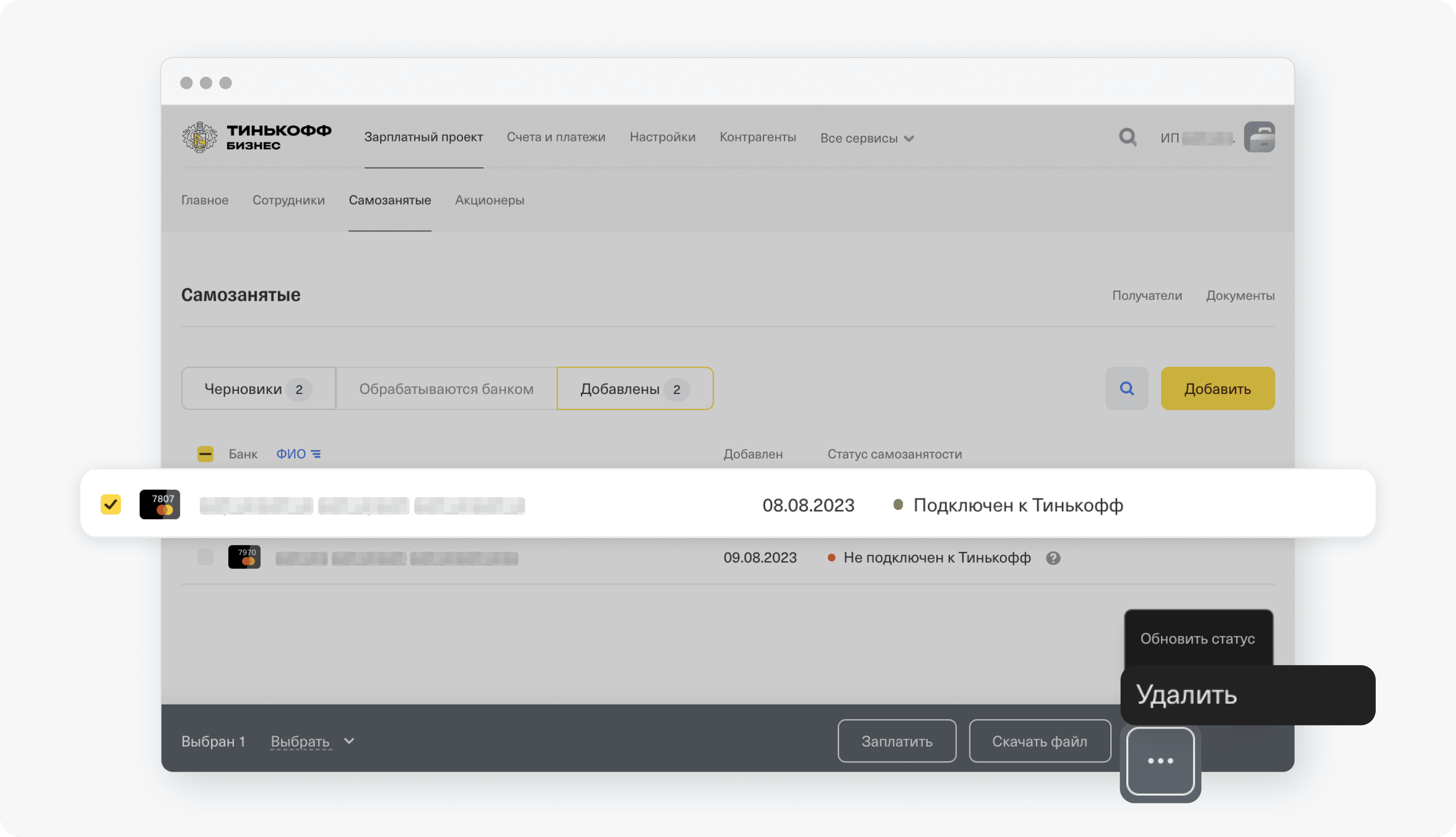Open the briefcase profile avatar
1456x837 pixels.
1259,137
